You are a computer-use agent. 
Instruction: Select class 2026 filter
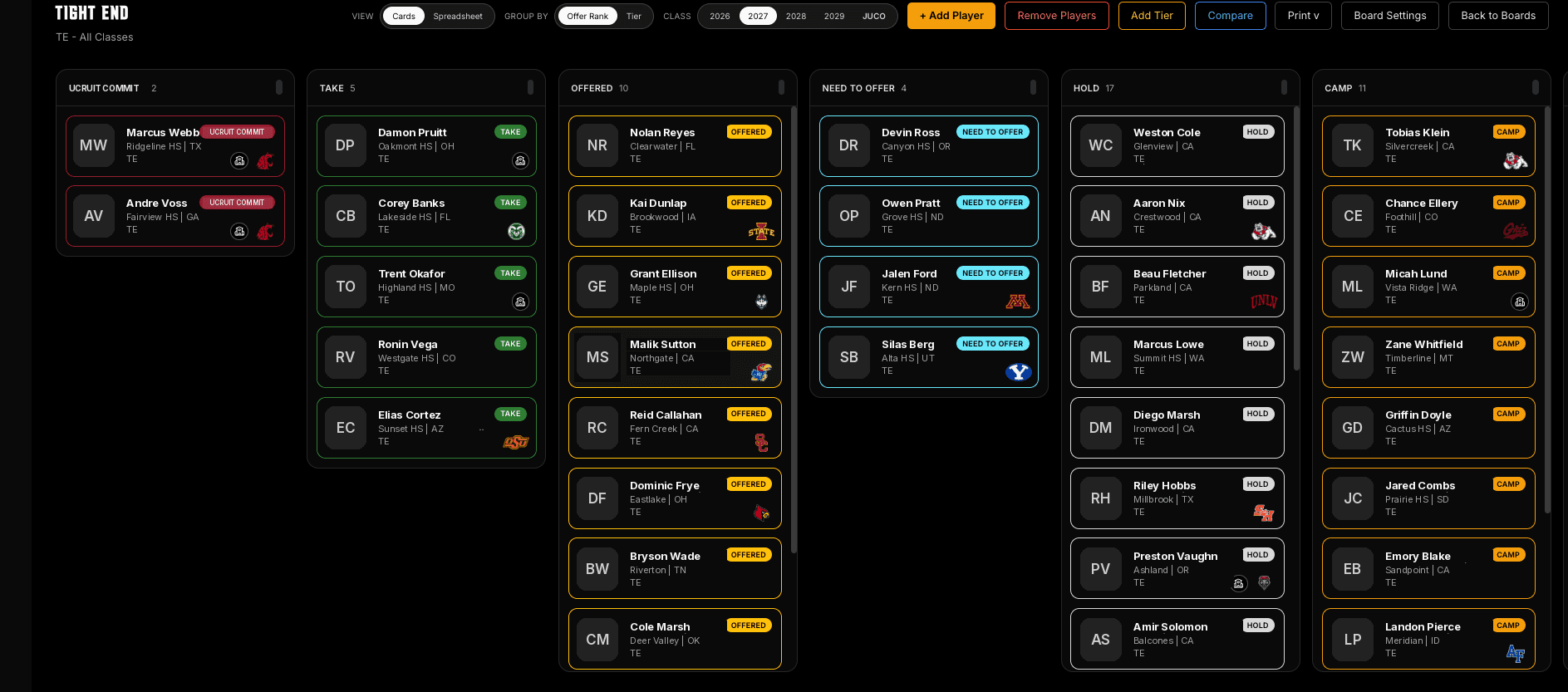[x=720, y=16]
